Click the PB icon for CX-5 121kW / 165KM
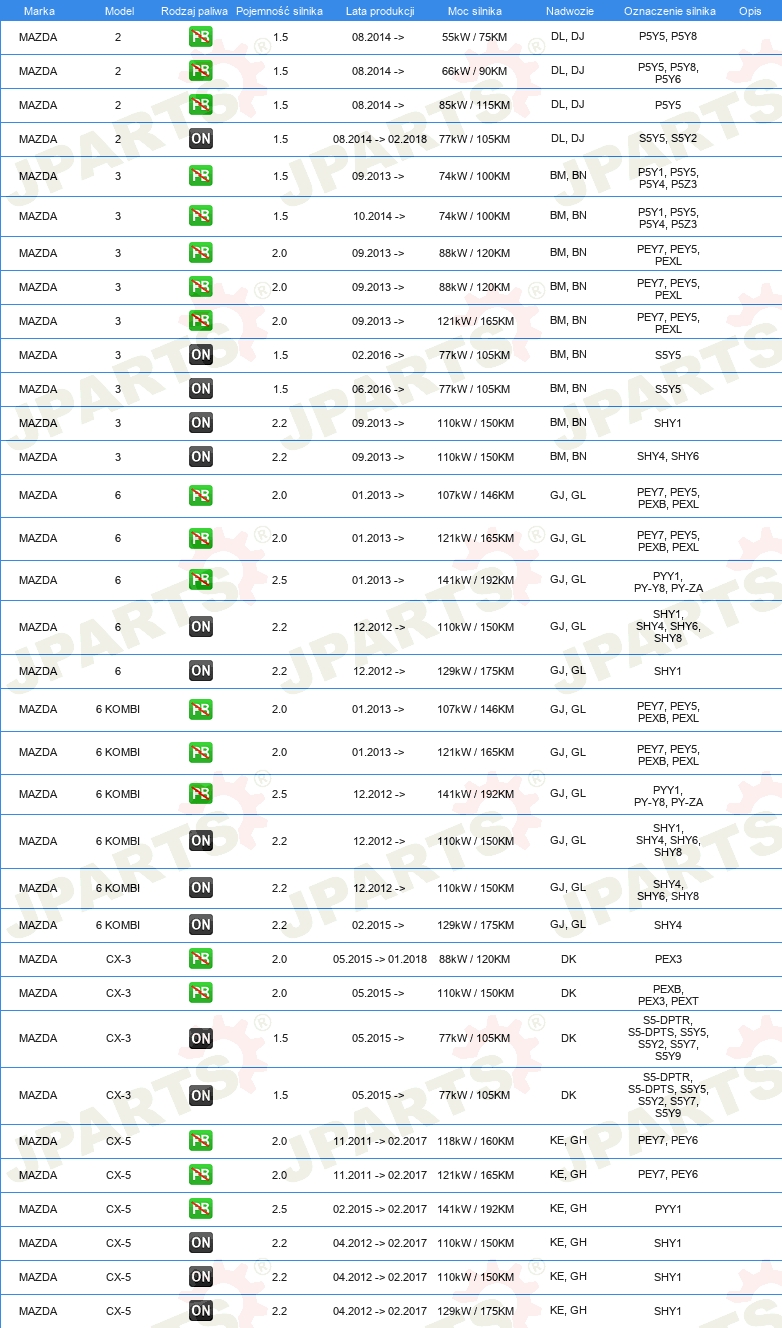Screen dimensions: 782x1328 pos(201,1175)
